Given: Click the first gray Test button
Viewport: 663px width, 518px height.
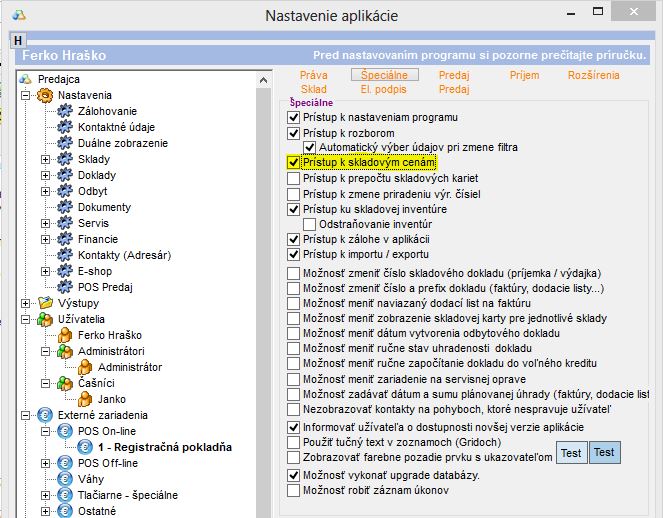Looking at the screenshot, I should (x=571, y=452).
